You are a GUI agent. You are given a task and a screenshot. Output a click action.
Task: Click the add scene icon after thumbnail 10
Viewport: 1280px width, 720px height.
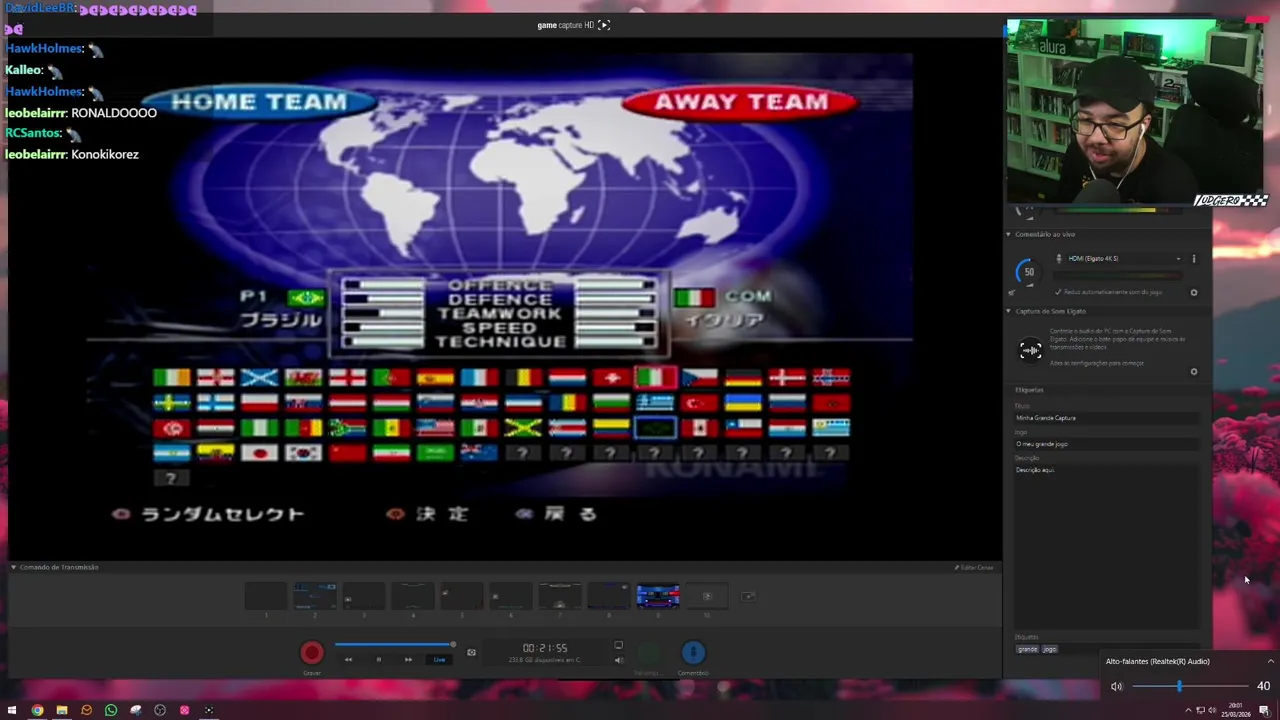(x=748, y=596)
